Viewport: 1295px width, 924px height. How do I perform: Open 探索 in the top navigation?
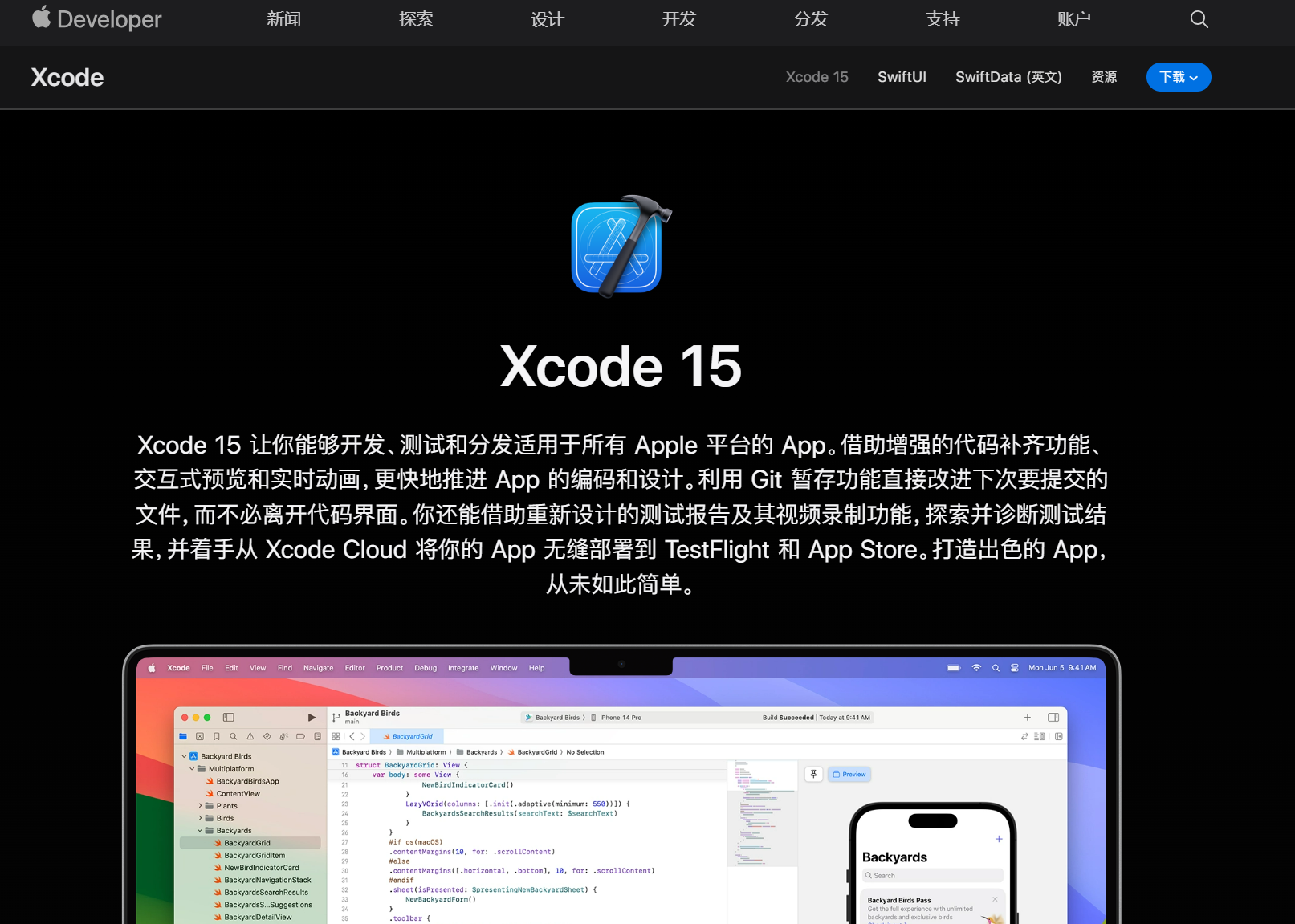(x=416, y=19)
